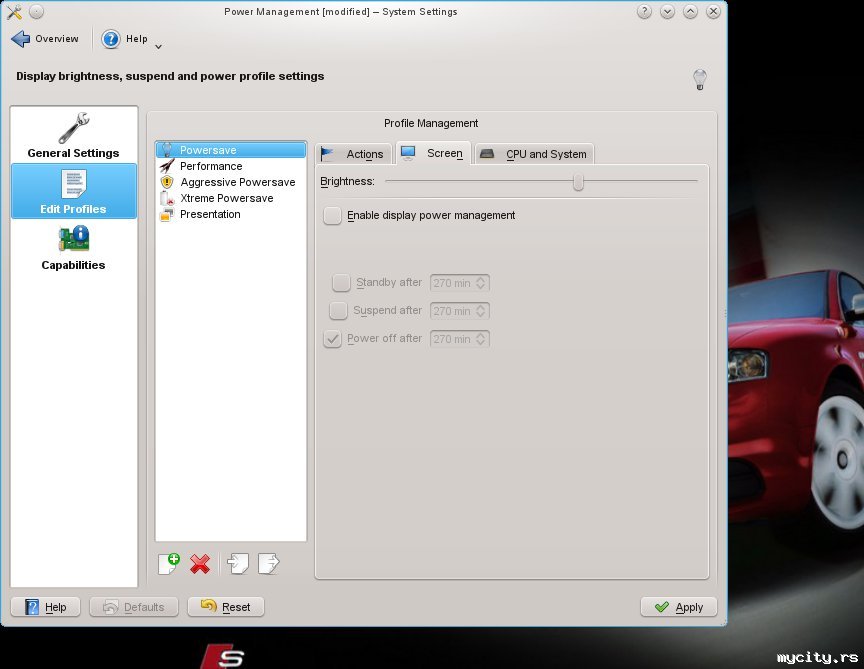Click the import profiles icon
Image resolution: width=864 pixels, height=669 pixels.
[238, 563]
